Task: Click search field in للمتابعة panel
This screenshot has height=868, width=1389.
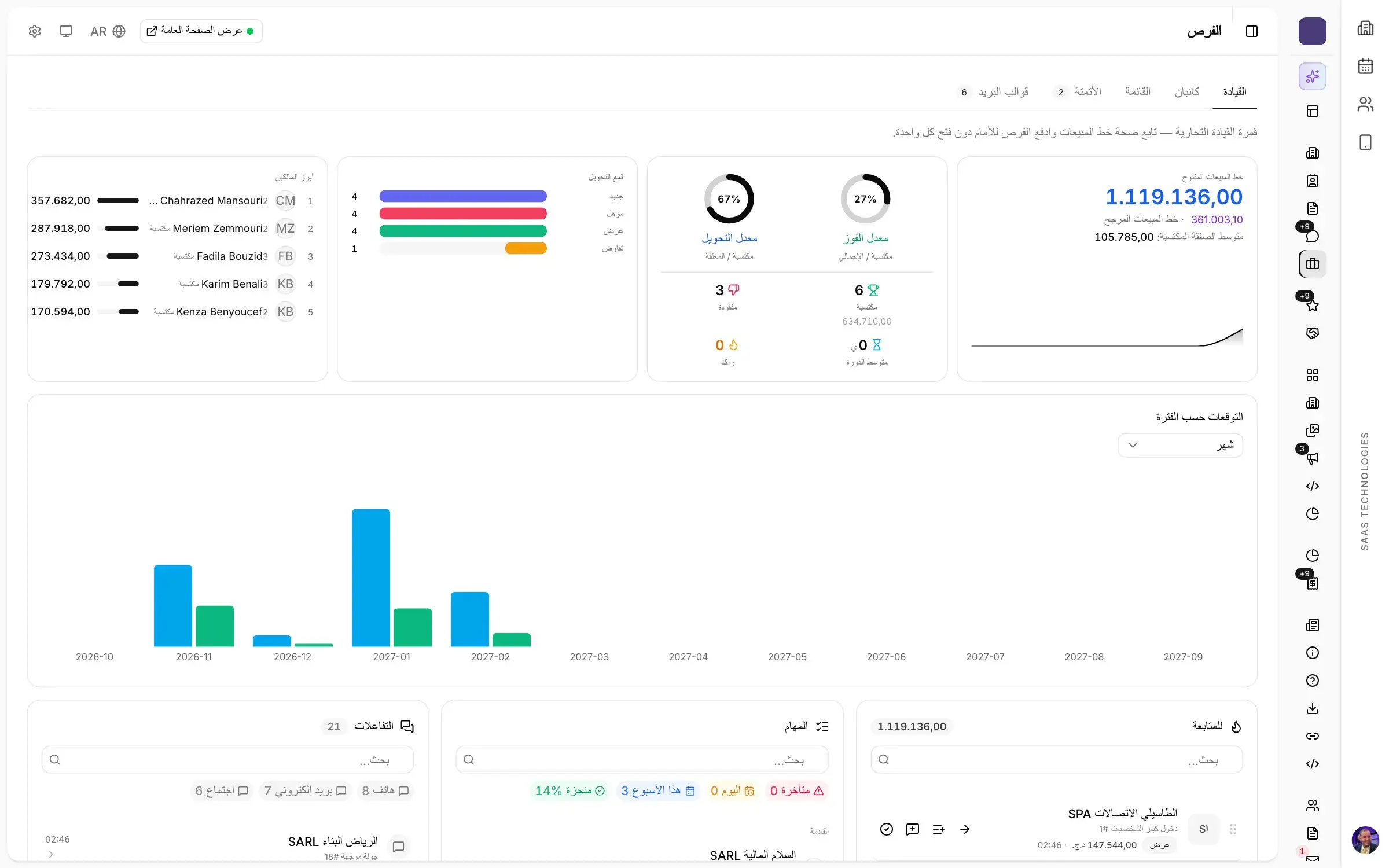Action: coord(1057,760)
